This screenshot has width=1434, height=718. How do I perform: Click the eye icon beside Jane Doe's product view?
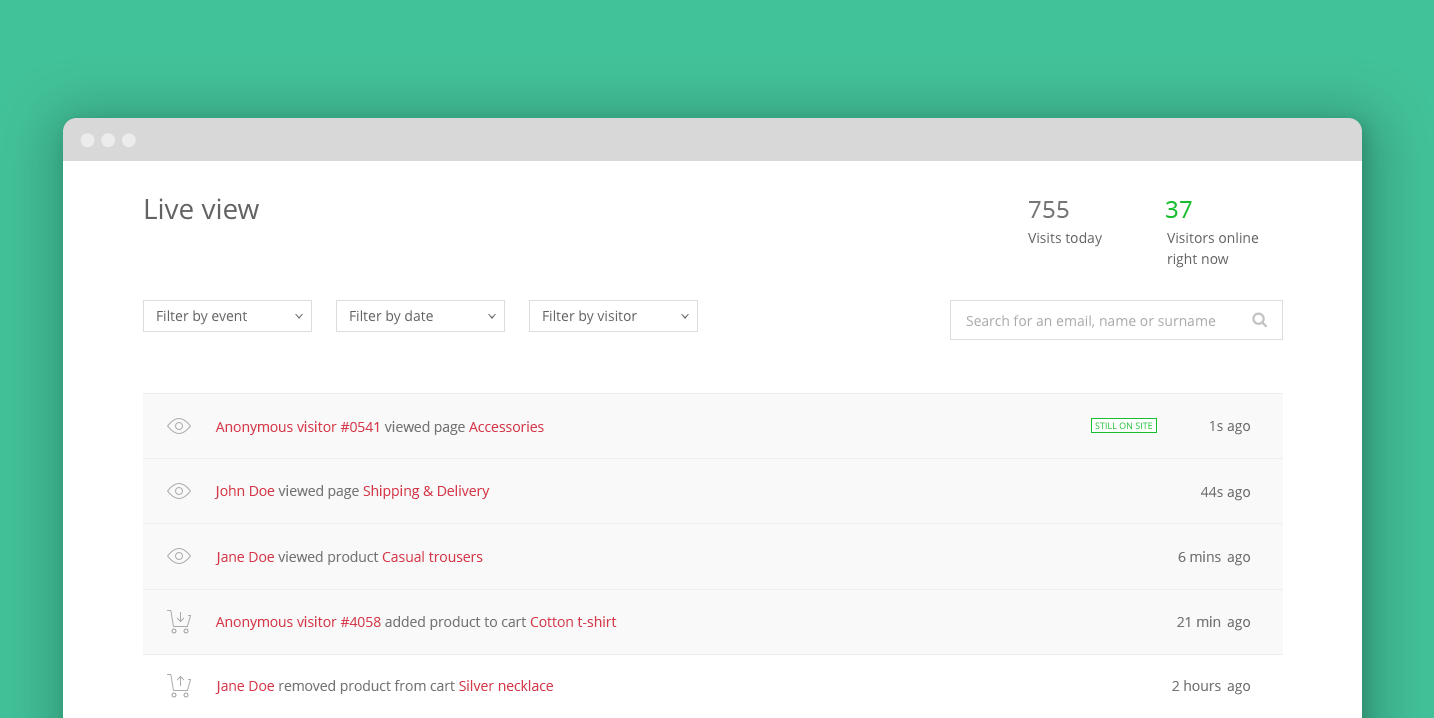(178, 556)
